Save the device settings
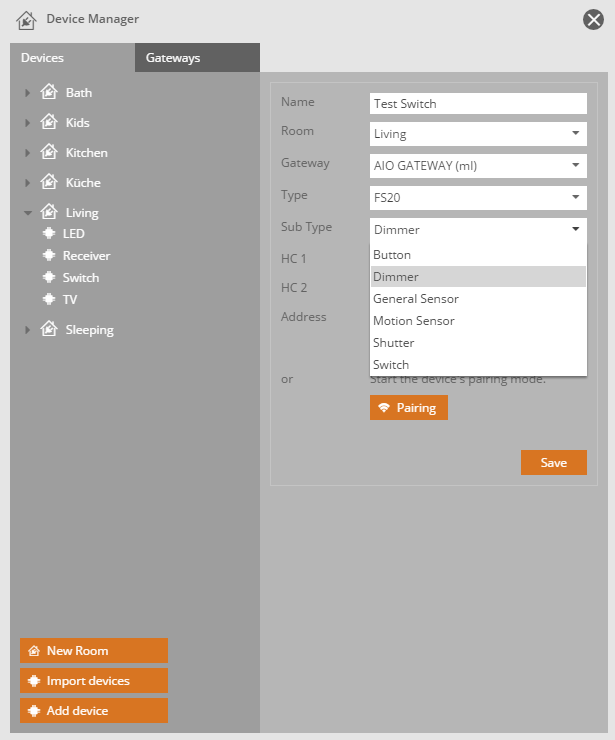This screenshot has width=615, height=740. [x=553, y=463]
